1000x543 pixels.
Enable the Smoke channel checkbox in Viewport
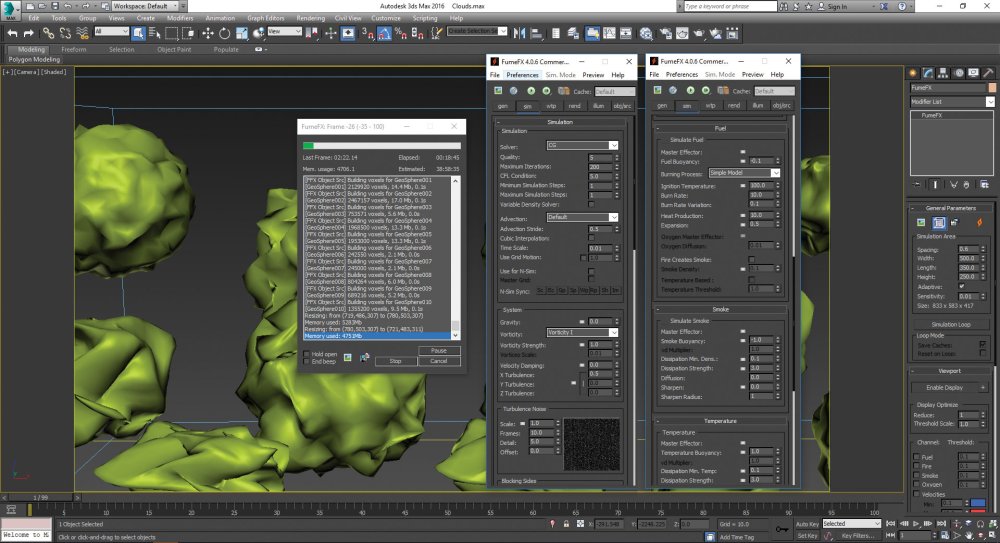click(x=916, y=475)
